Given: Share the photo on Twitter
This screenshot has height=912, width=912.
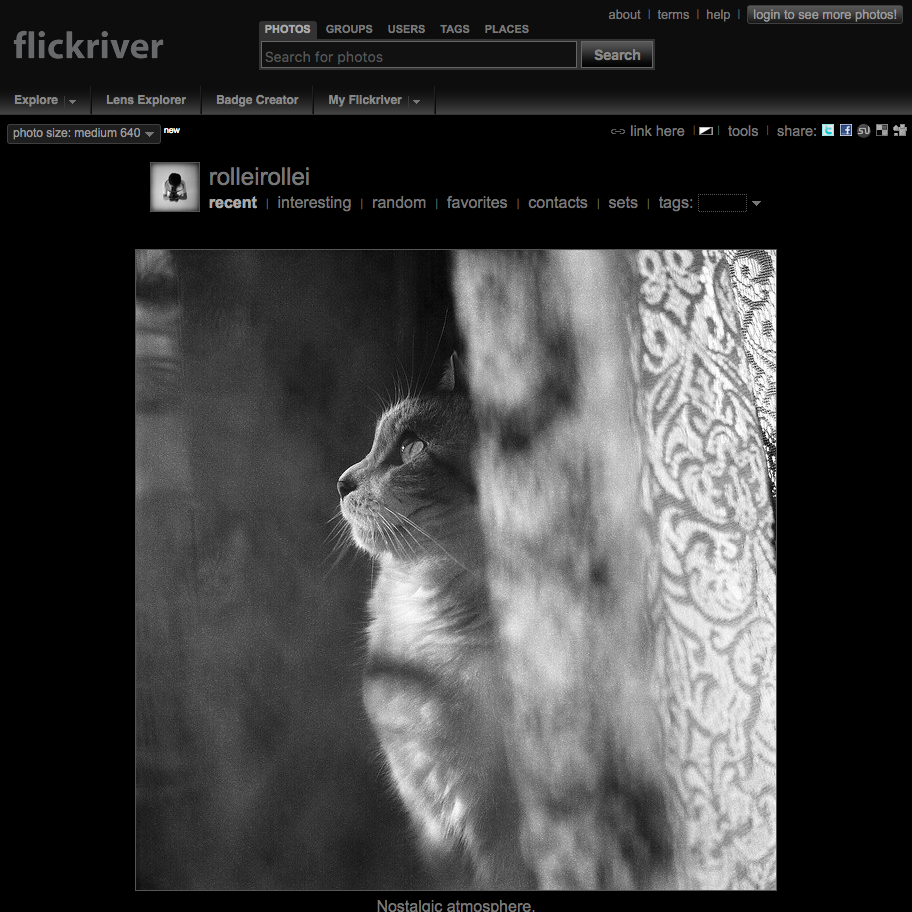Looking at the screenshot, I should tap(827, 130).
